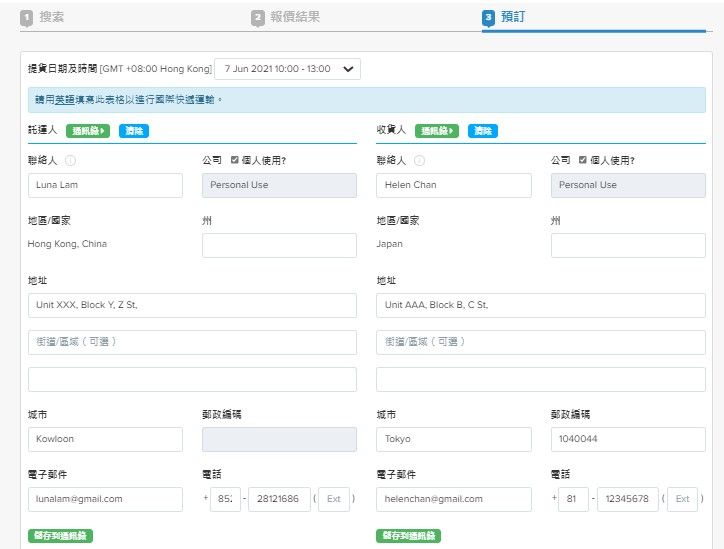The image size is (724, 549).
Task: Toggle receiver's 個人使用 checkbox
Action: [x=583, y=160]
